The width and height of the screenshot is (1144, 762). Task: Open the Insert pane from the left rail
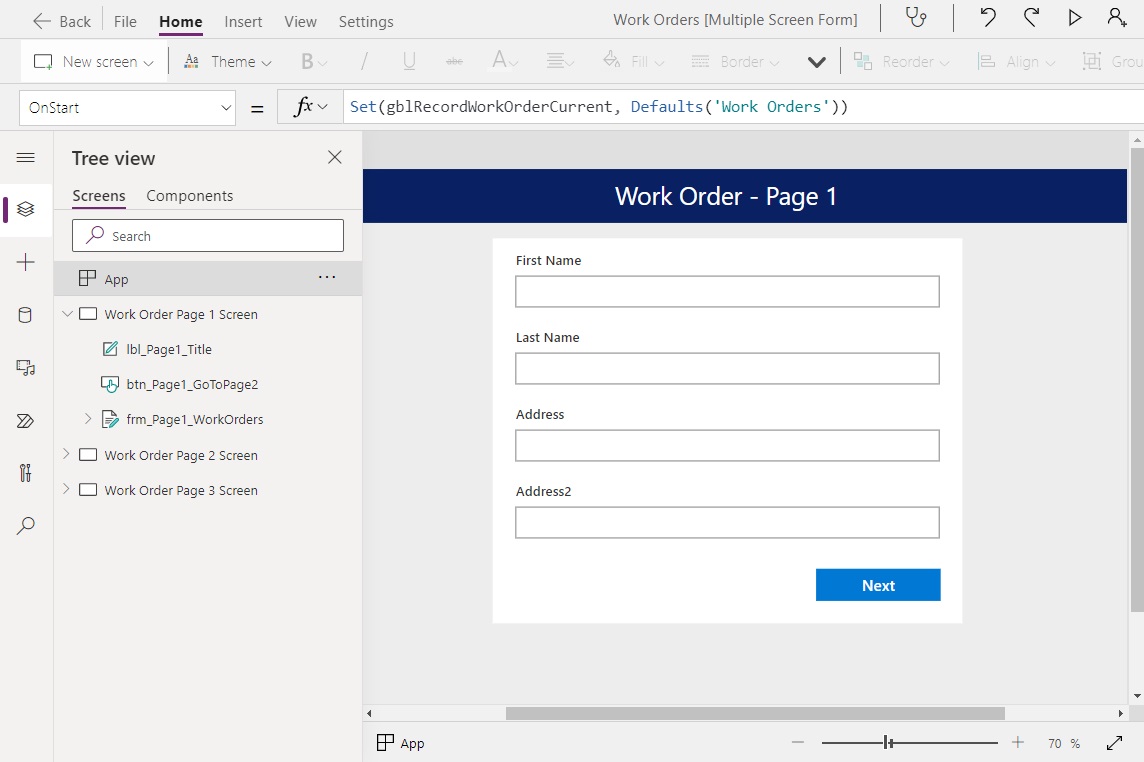[x=25, y=262]
